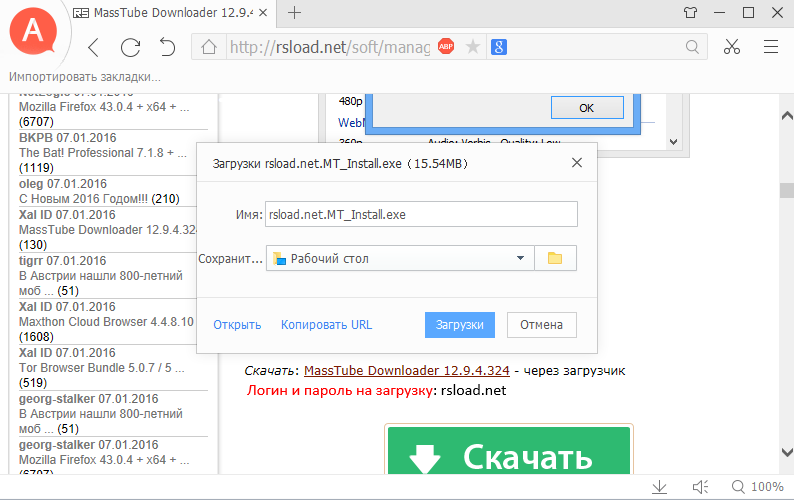Click the green Скачать button

509,450
